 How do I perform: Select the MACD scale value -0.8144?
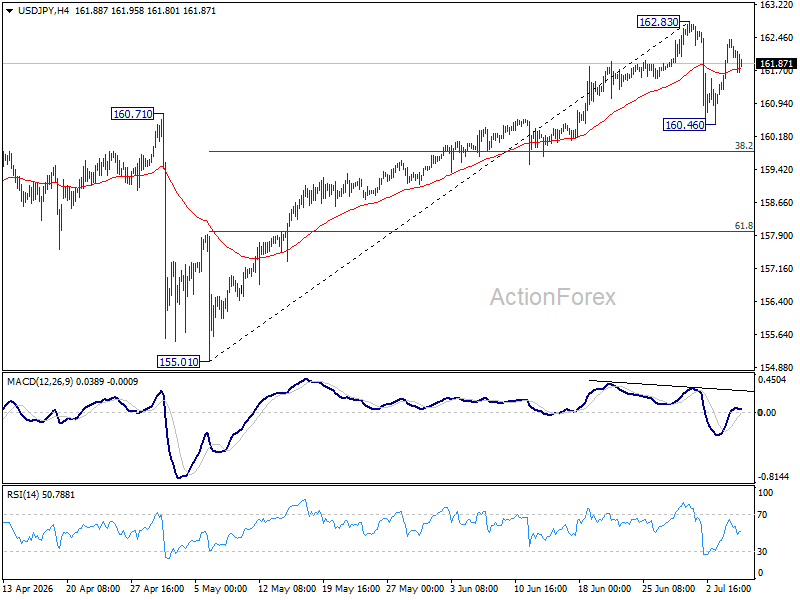coord(773,477)
